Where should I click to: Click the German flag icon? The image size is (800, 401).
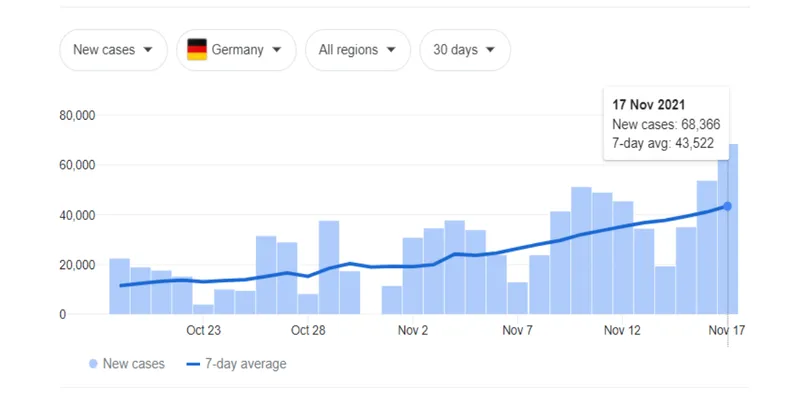coord(197,49)
